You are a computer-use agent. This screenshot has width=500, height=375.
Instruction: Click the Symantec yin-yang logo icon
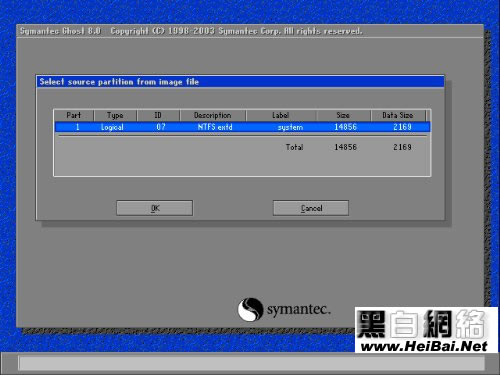tap(250, 309)
